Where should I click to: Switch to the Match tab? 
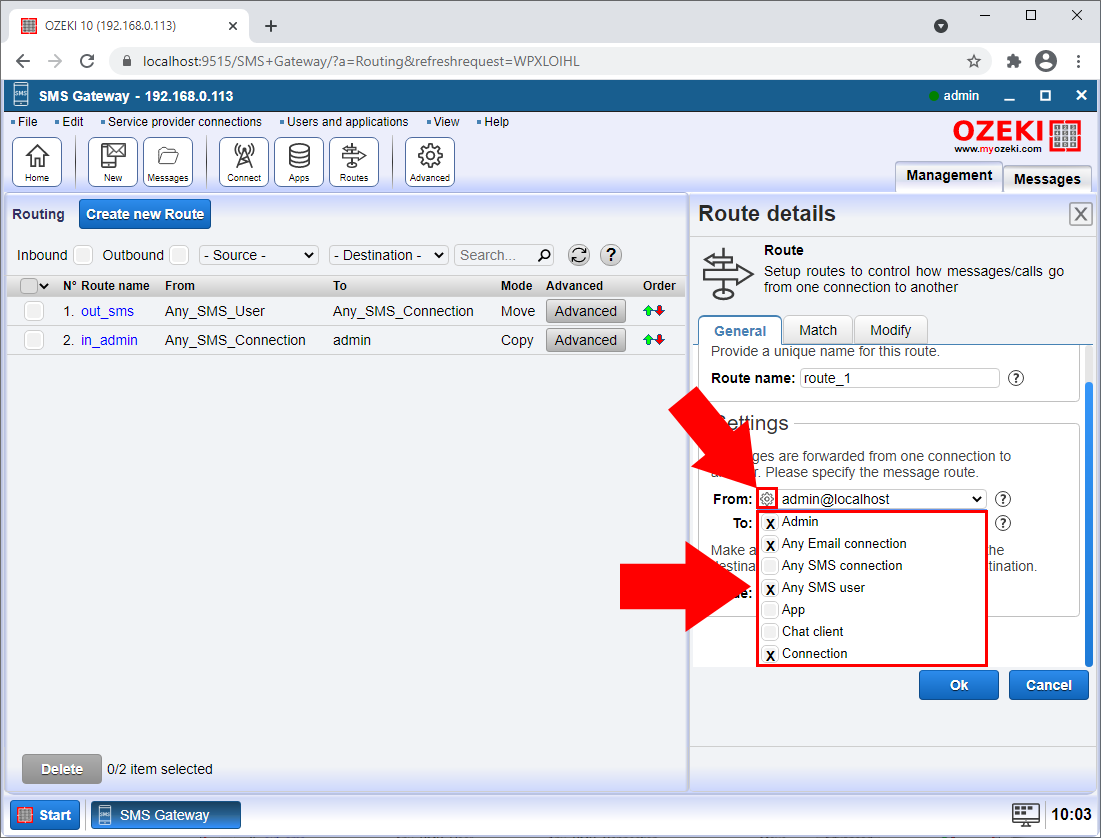(817, 330)
